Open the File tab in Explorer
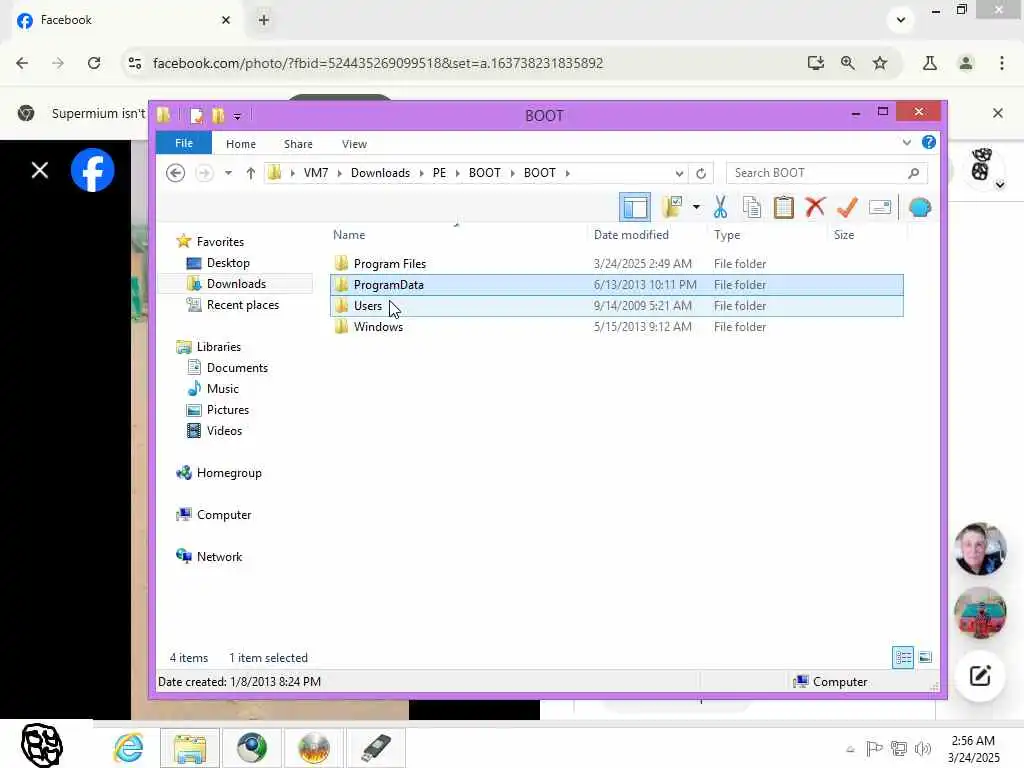The width and height of the screenshot is (1024, 768). click(184, 143)
